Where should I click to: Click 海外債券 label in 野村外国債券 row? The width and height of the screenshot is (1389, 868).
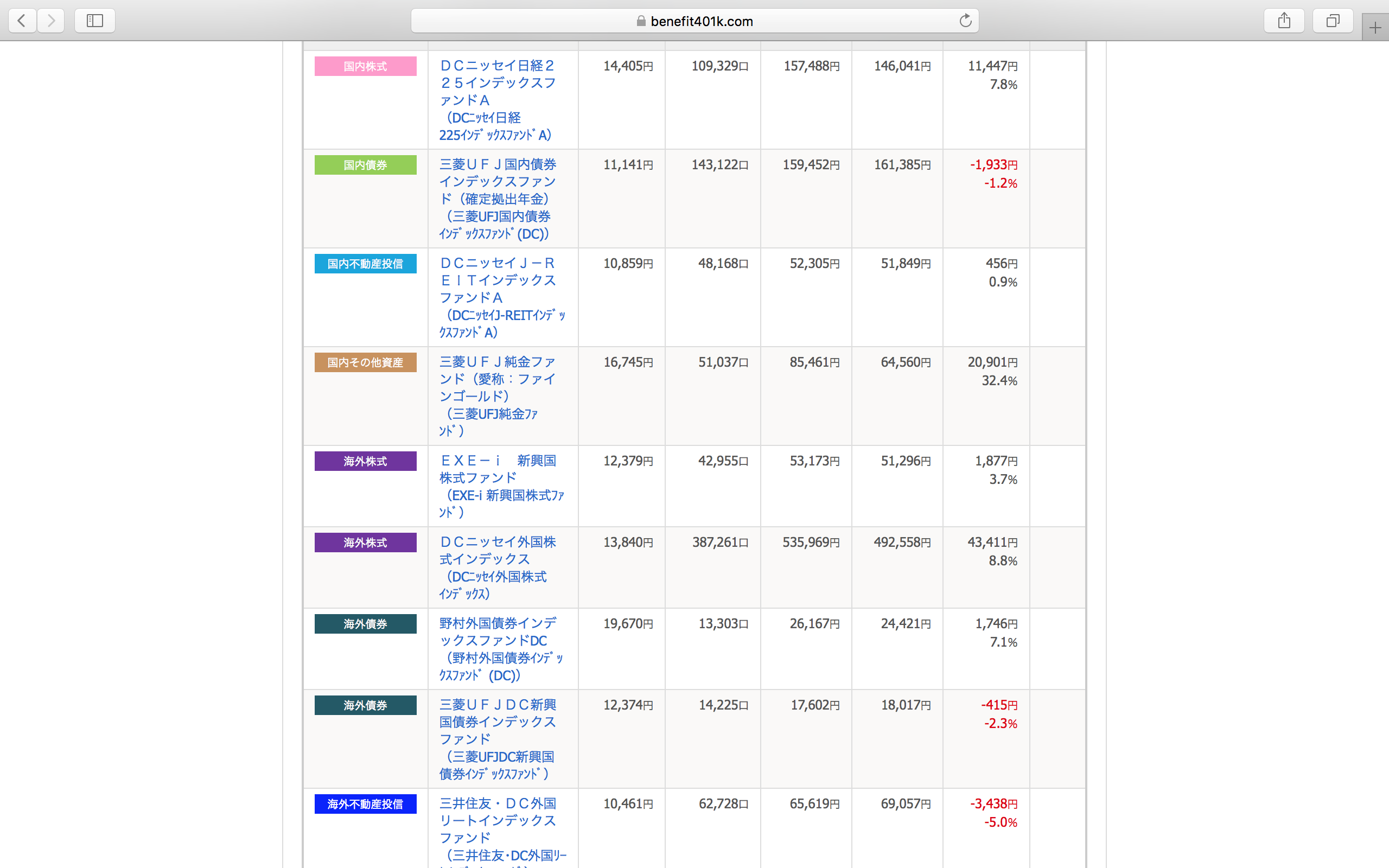point(365,624)
